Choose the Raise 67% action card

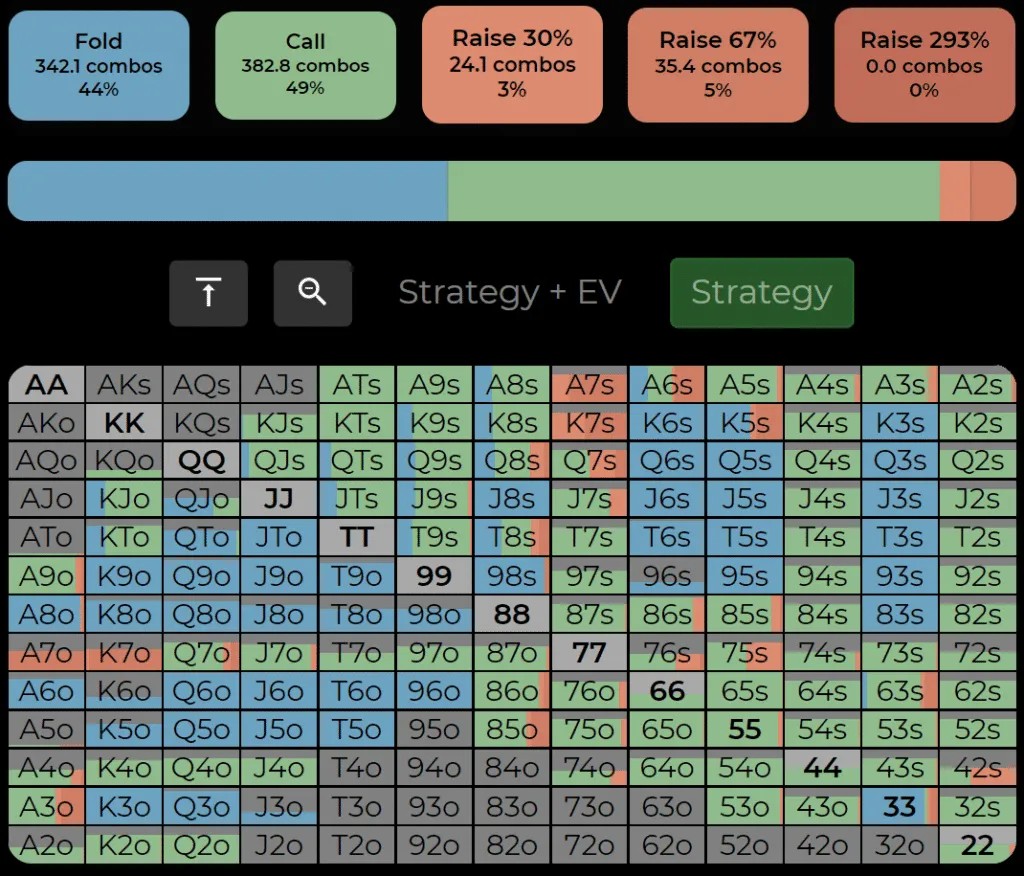[717, 65]
